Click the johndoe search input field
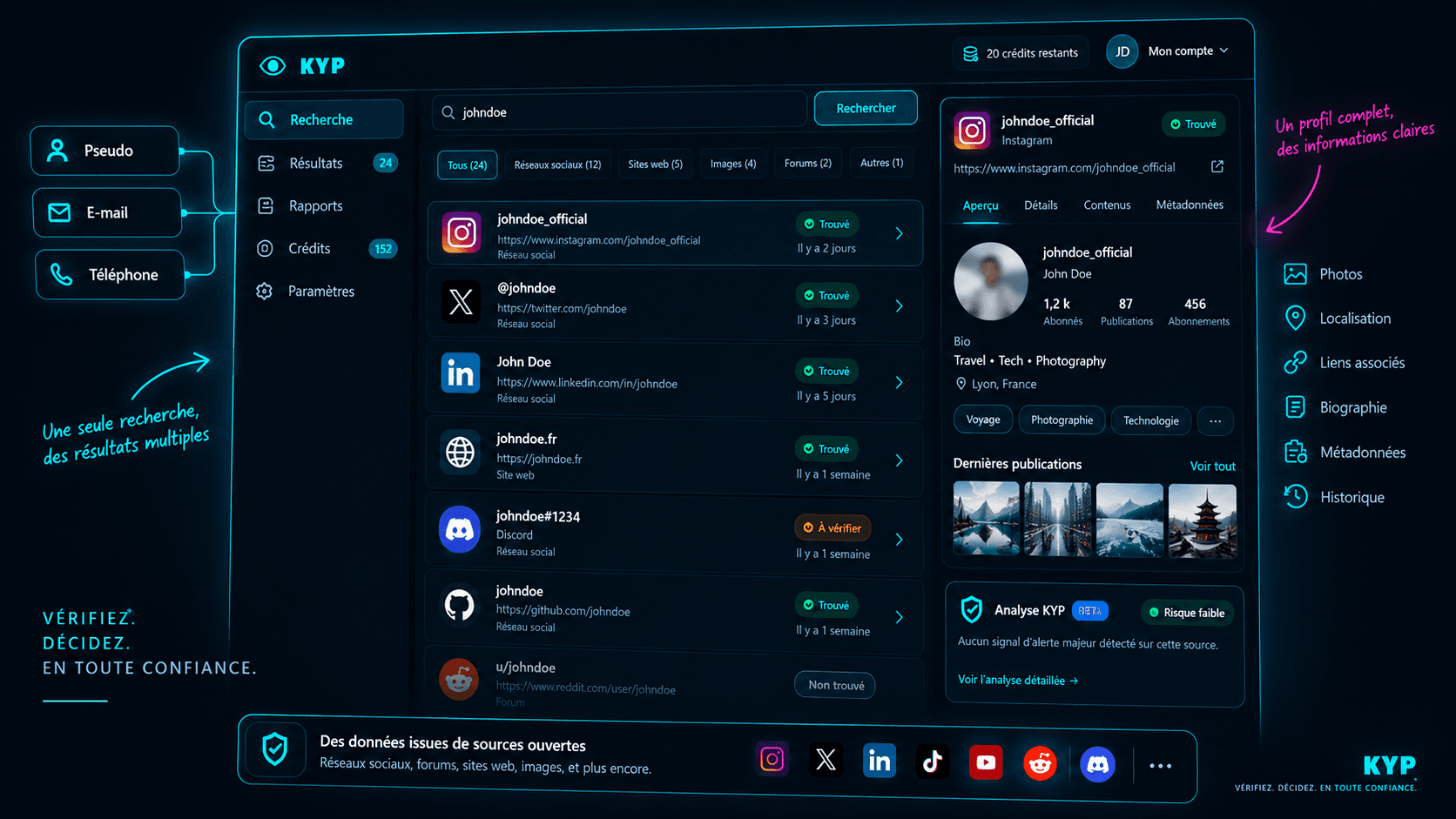This screenshot has width=1456, height=819. point(619,111)
